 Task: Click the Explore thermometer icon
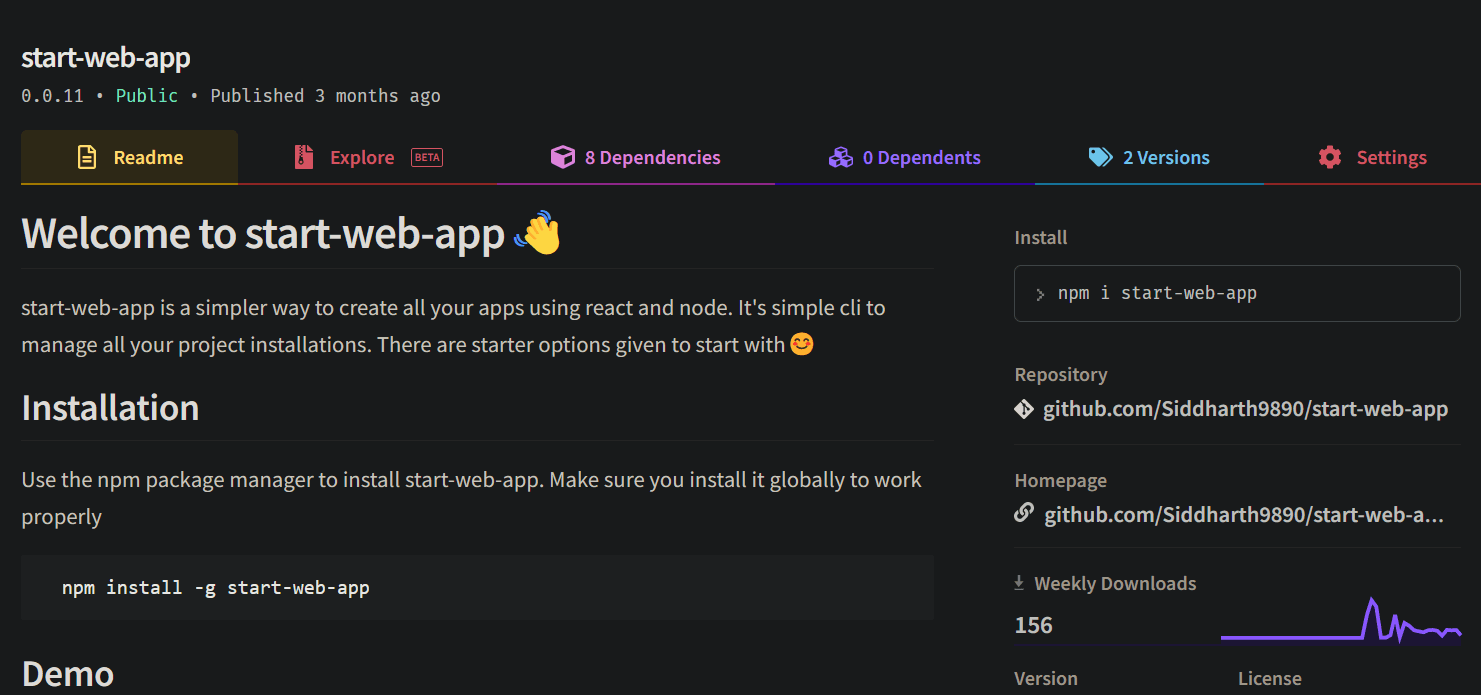[304, 157]
